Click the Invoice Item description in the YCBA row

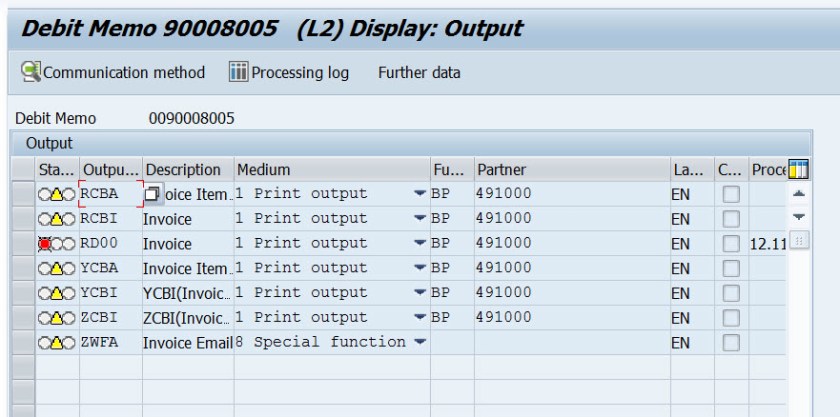coord(188,269)
